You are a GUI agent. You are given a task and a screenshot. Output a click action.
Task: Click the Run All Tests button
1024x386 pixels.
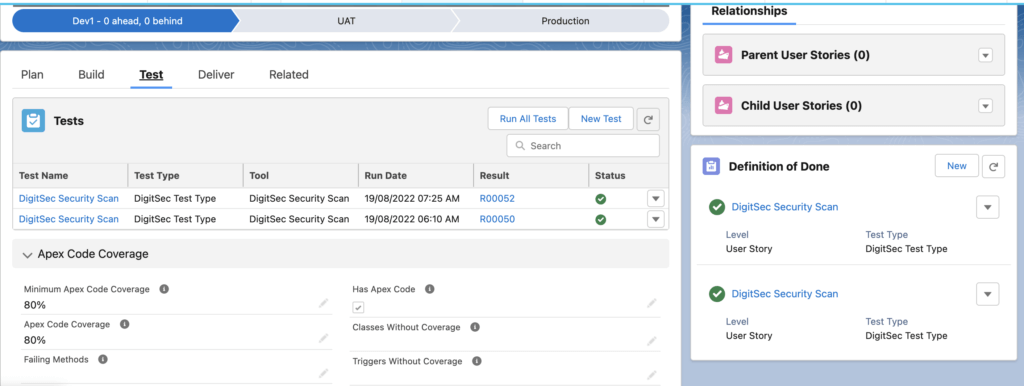pyautogui.click(x=528, y=119)
